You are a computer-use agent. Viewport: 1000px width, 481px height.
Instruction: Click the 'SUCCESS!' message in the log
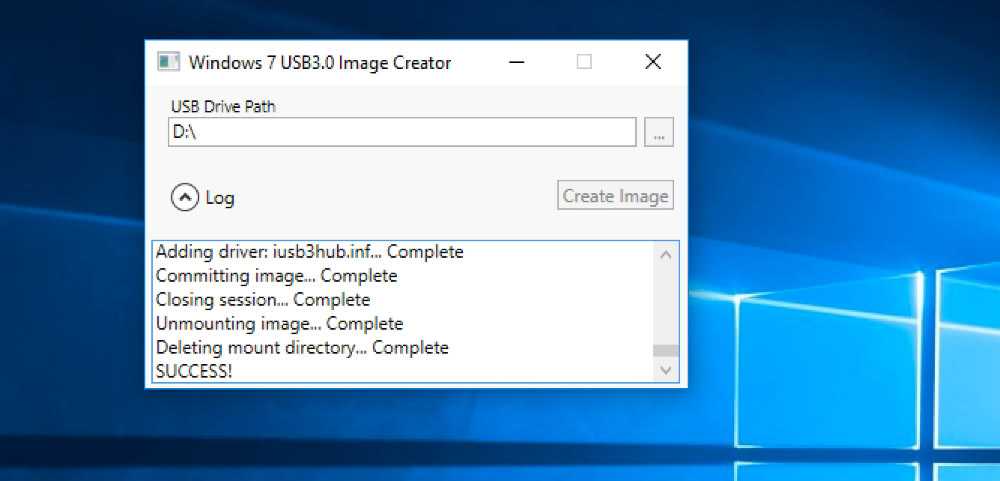coord(194,371)
